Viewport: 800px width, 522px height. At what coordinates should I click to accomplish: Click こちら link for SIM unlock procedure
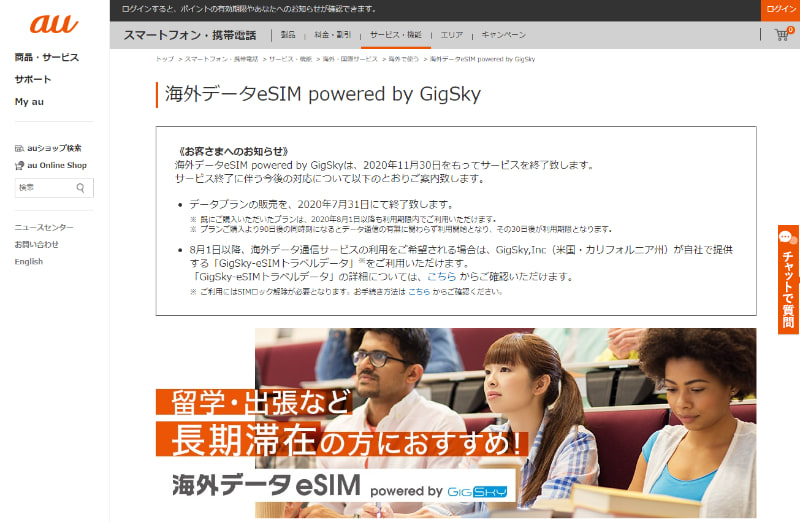point(419,292)
